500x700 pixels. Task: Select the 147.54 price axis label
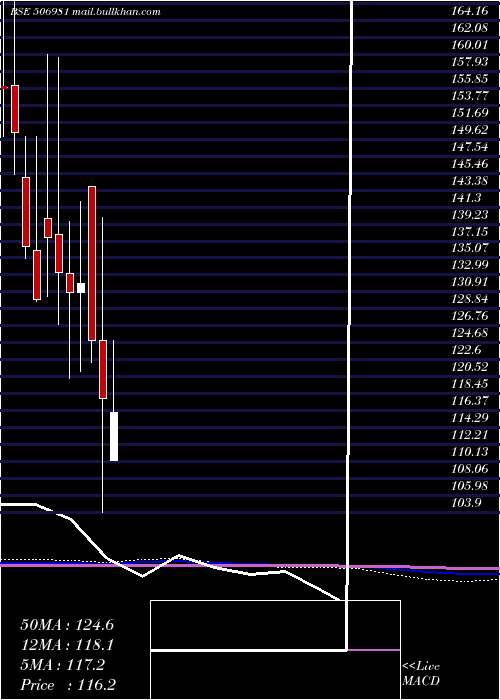click(x=469, y=146)
